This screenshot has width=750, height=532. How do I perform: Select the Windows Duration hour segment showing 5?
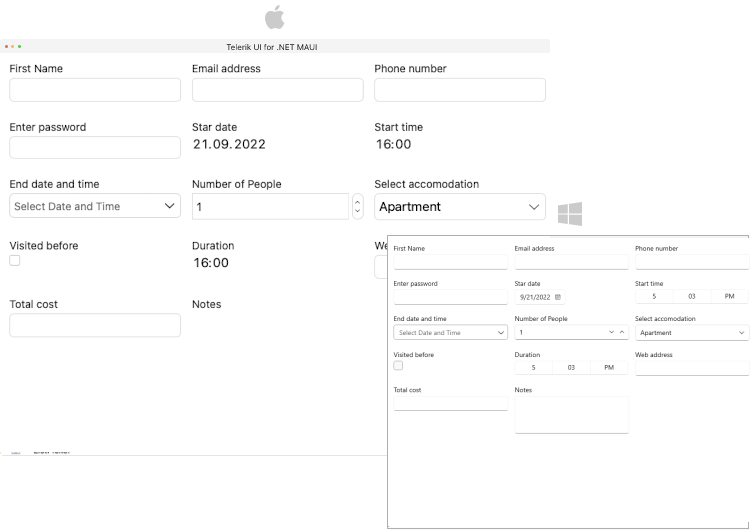click(533, 368)
